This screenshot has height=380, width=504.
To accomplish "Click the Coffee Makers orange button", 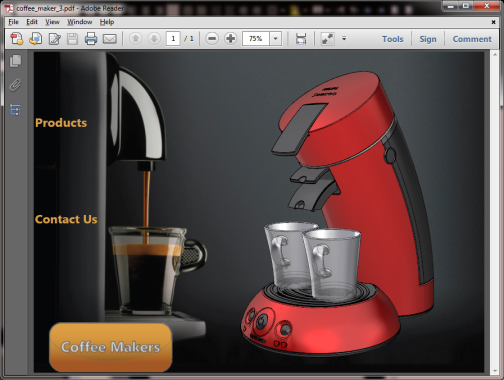I will tap(111, 347).
